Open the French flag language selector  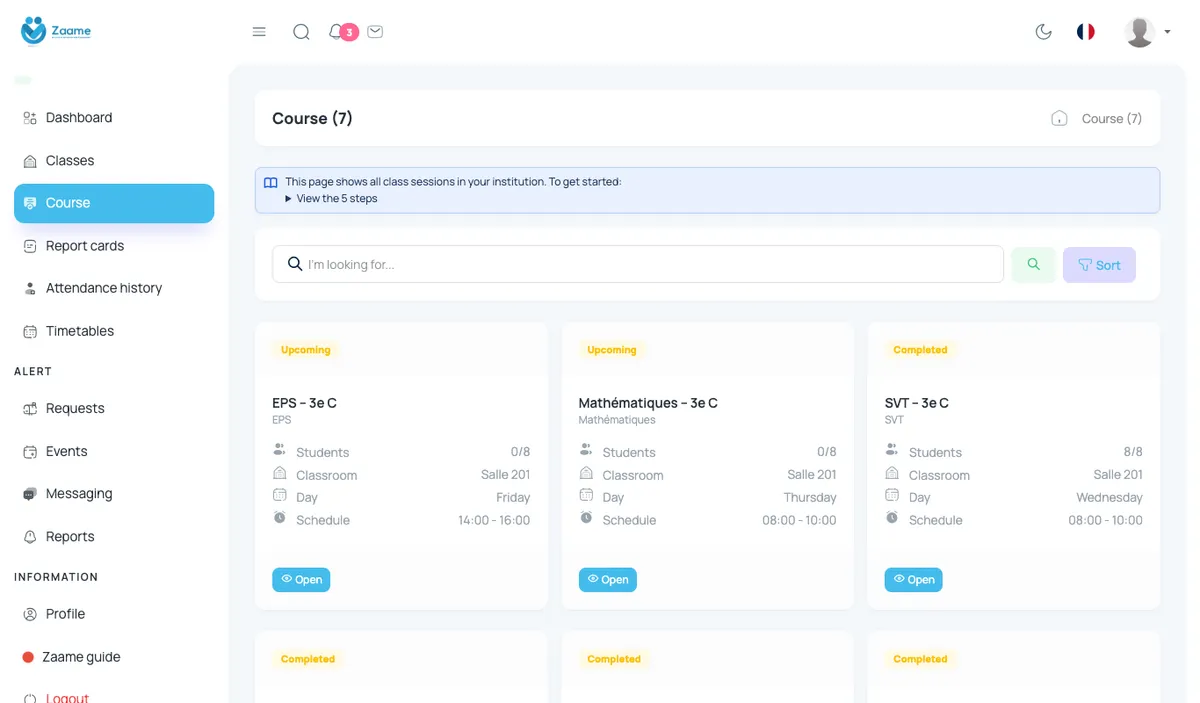click(x=1086, y=32)
